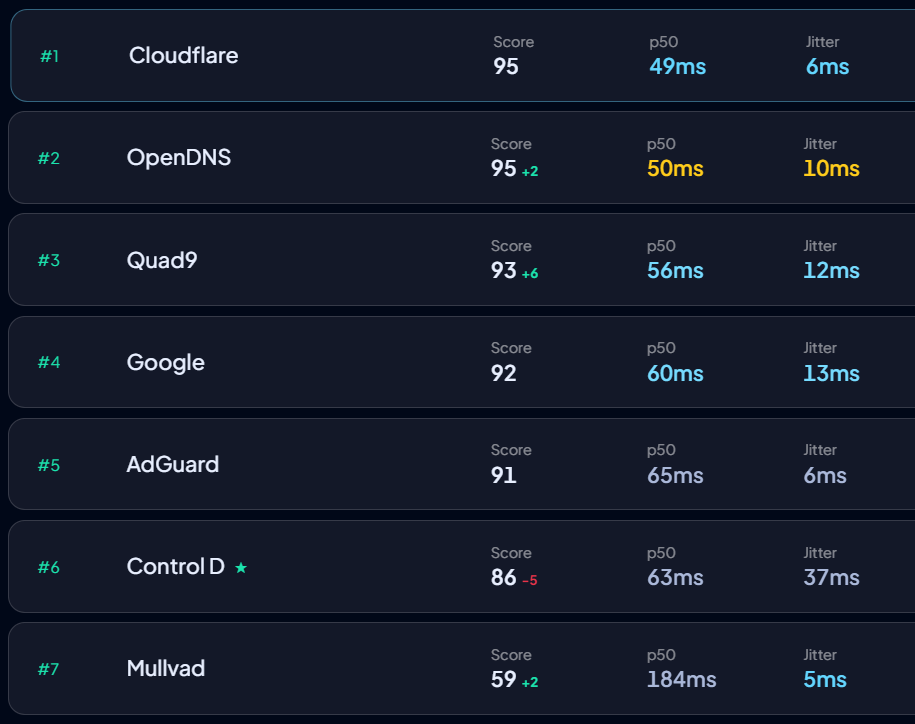Click Mullvad +2 score change

(x=530, y=683)
